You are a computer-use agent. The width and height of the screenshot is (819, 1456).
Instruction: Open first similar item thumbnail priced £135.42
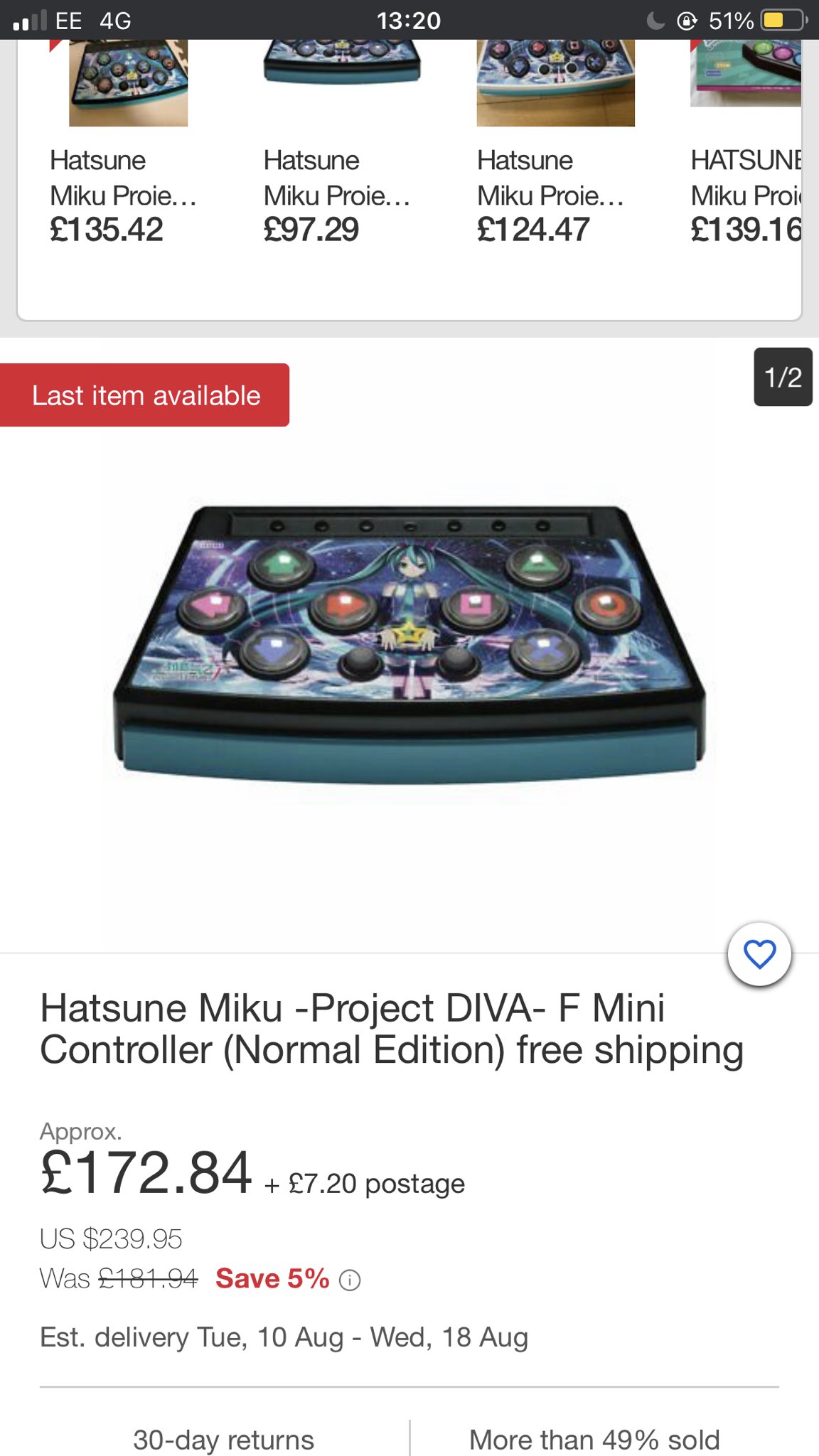point(128,82)
